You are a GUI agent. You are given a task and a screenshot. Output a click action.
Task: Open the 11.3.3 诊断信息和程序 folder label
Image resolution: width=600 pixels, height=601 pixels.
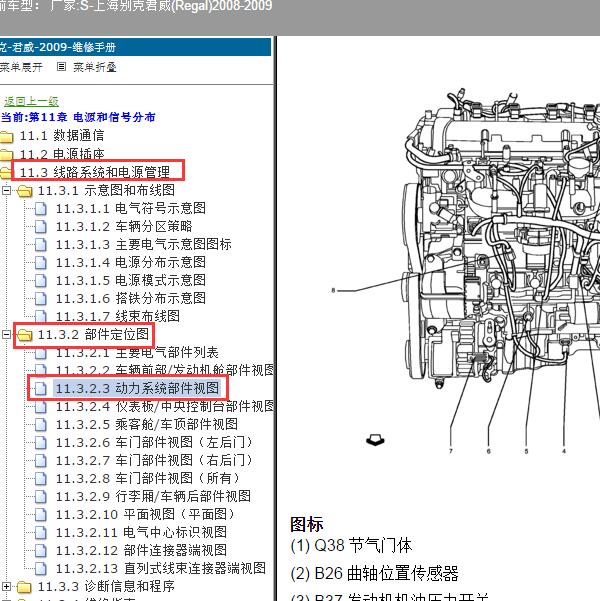click(x=106, y=586)
